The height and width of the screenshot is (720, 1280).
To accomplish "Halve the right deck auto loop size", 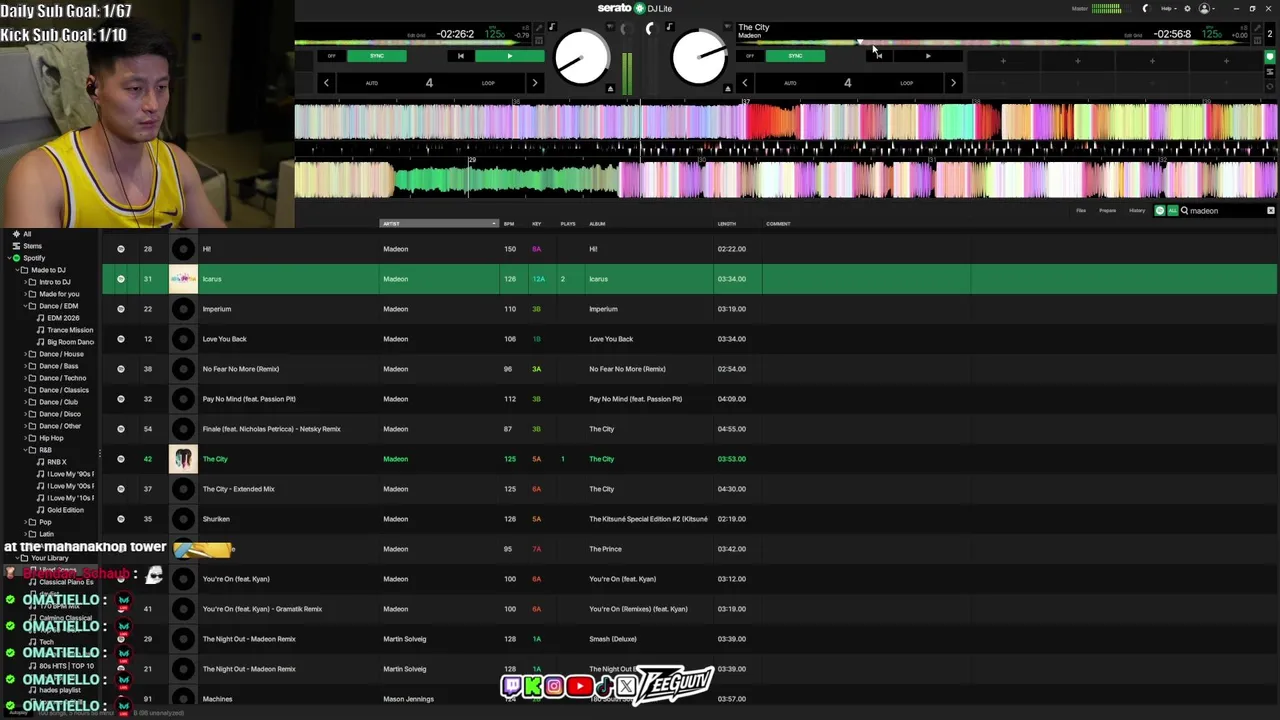I will click(744, 83).
